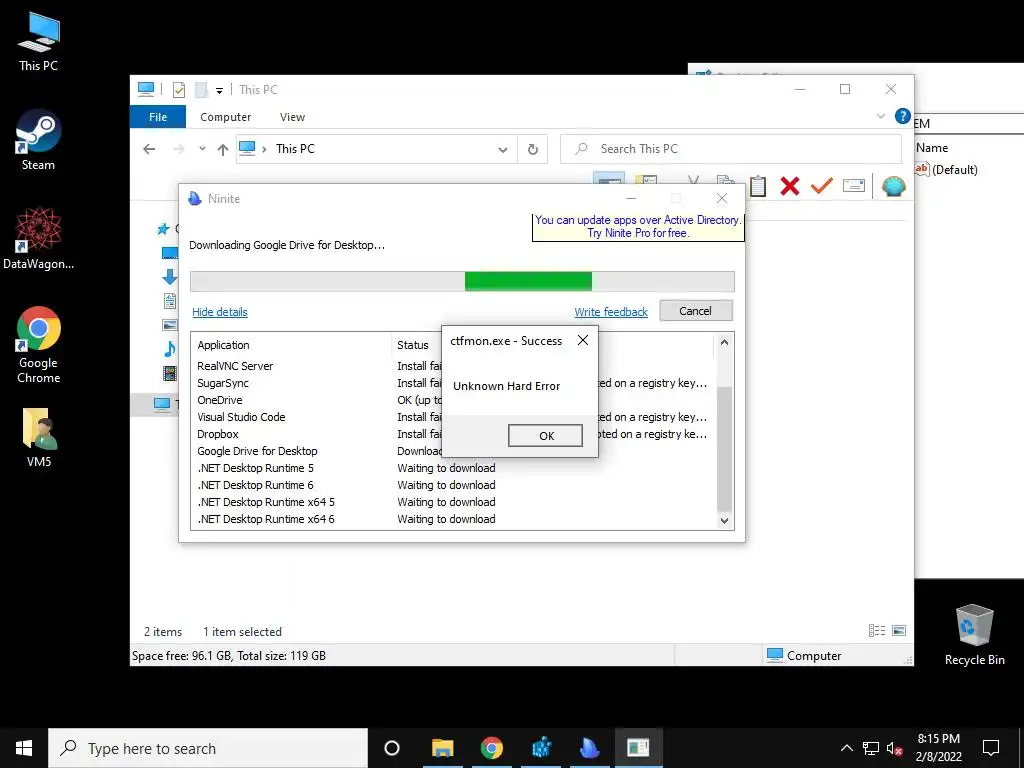Switch to the Computer ribbon tab
This screenshot has height=768, width=1024.
click(225, 117)
